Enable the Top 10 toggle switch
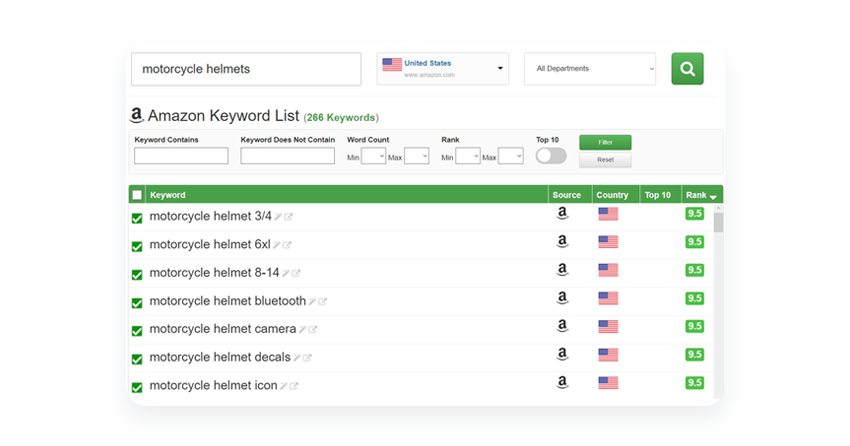The width and height of the screenshot is (850, 446). (551, 156)
